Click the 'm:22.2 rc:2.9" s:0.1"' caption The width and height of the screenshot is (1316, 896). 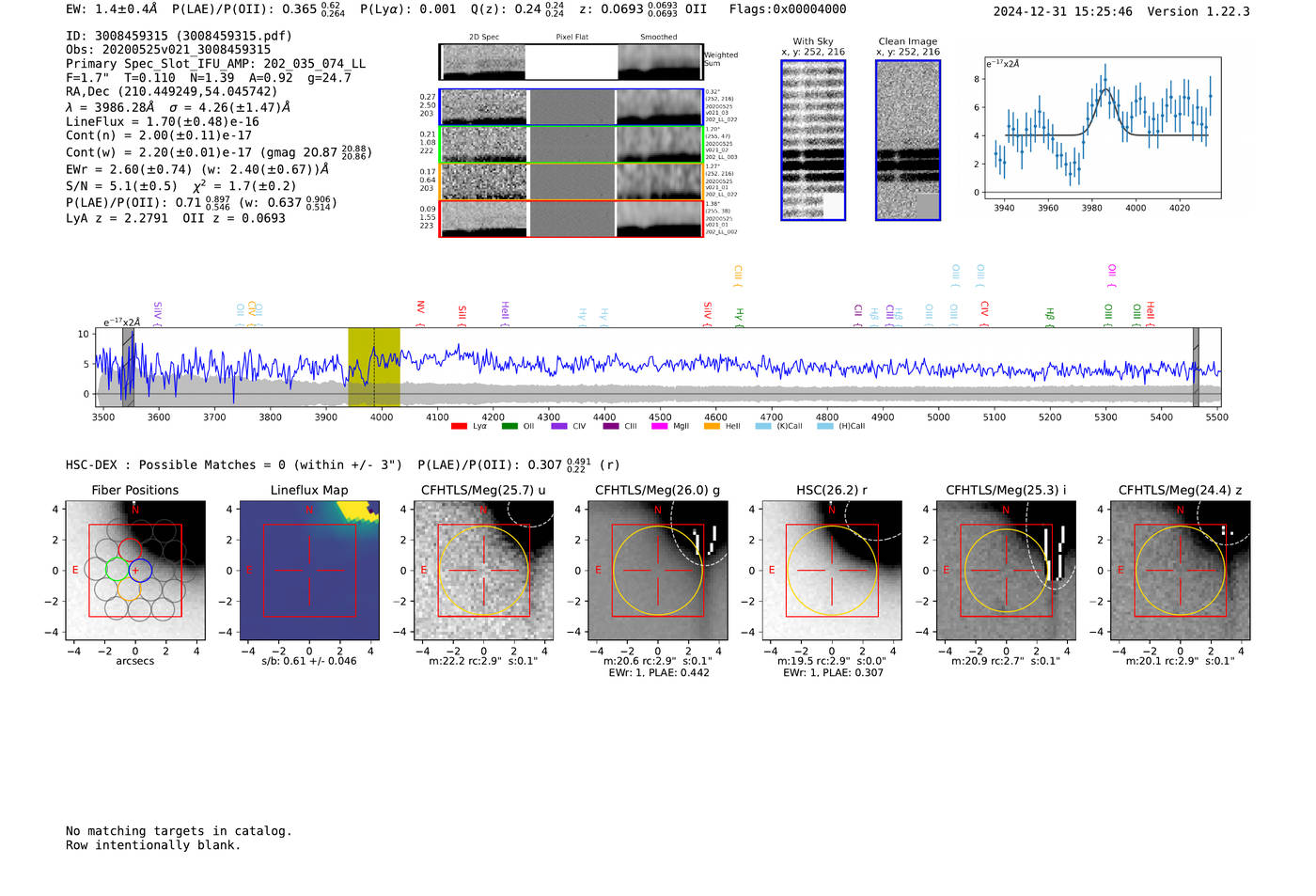484,661
